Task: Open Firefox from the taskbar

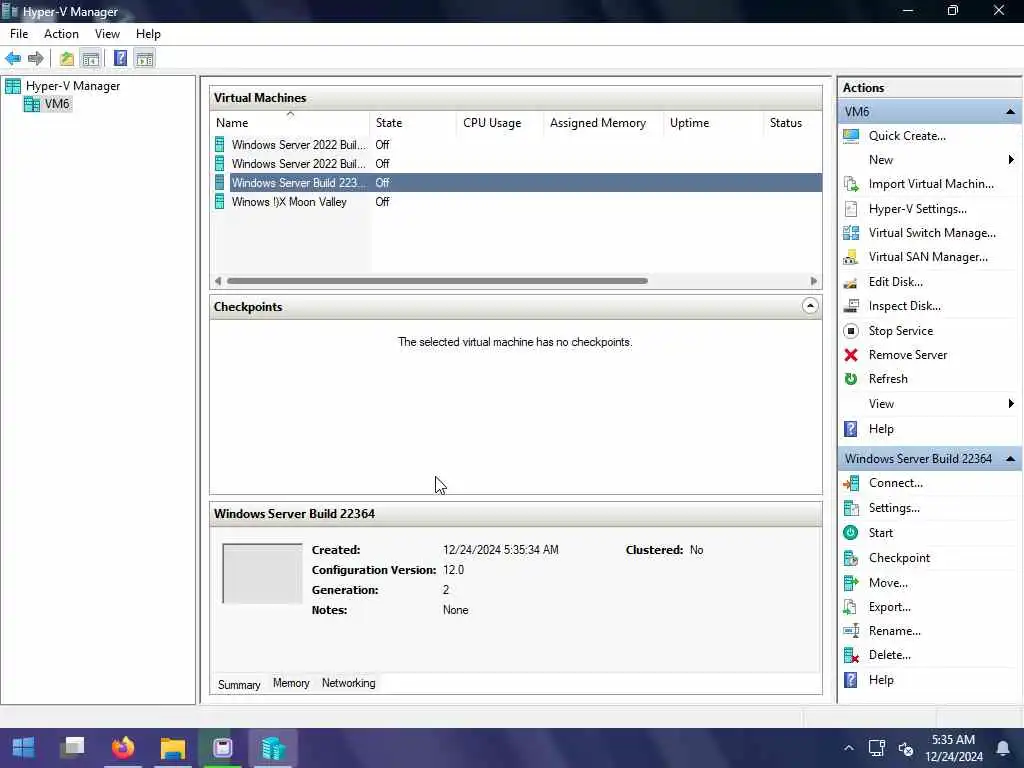Action: tap(123, 748)
